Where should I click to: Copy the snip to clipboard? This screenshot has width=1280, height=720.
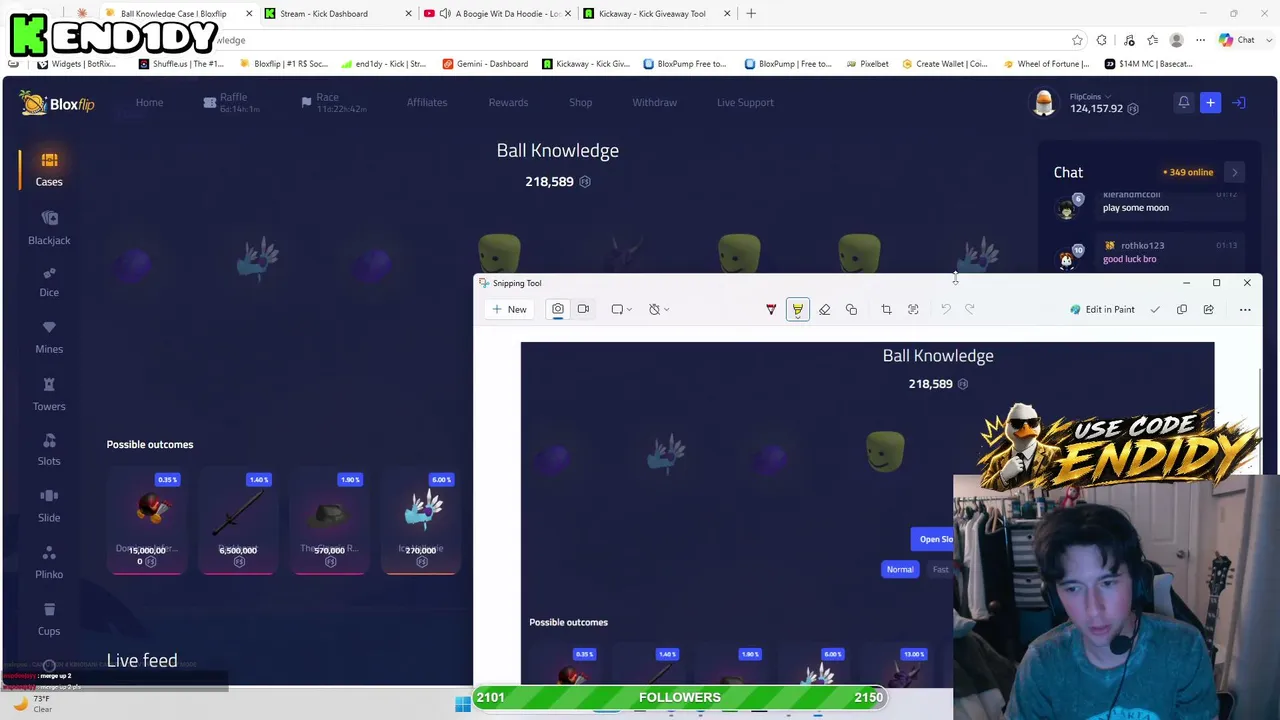[1182, 310]
